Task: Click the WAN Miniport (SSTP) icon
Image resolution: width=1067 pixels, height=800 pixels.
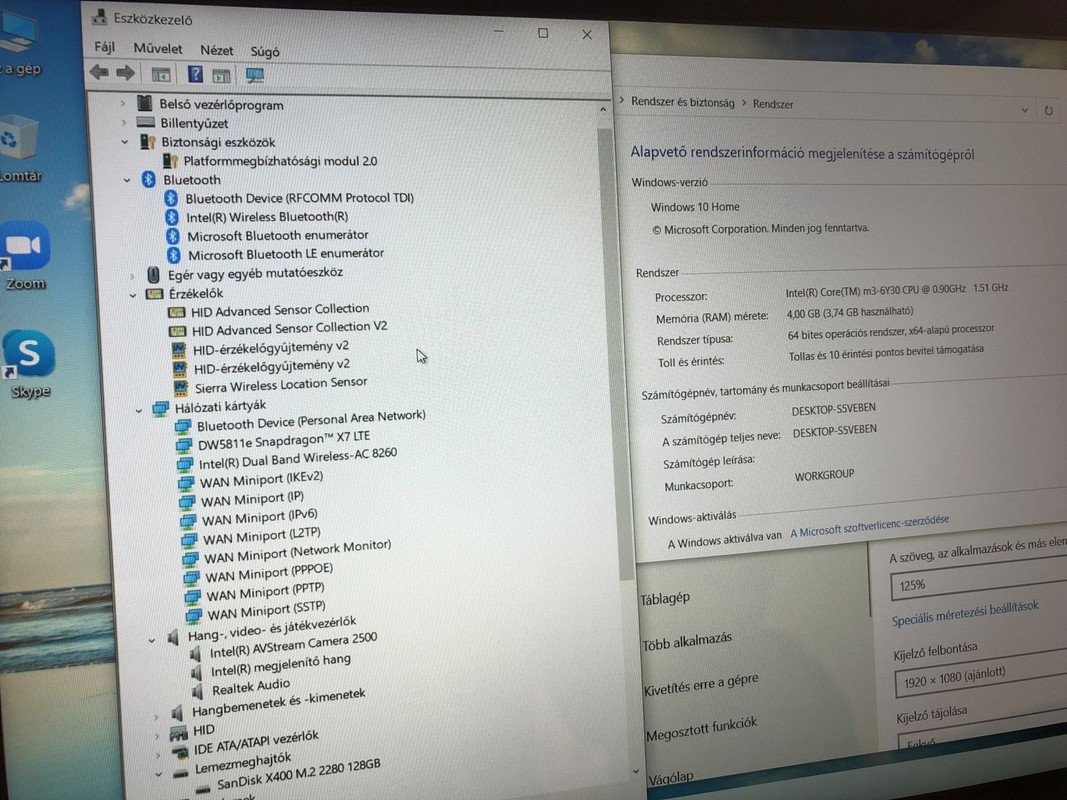Action: pos(195,616)
